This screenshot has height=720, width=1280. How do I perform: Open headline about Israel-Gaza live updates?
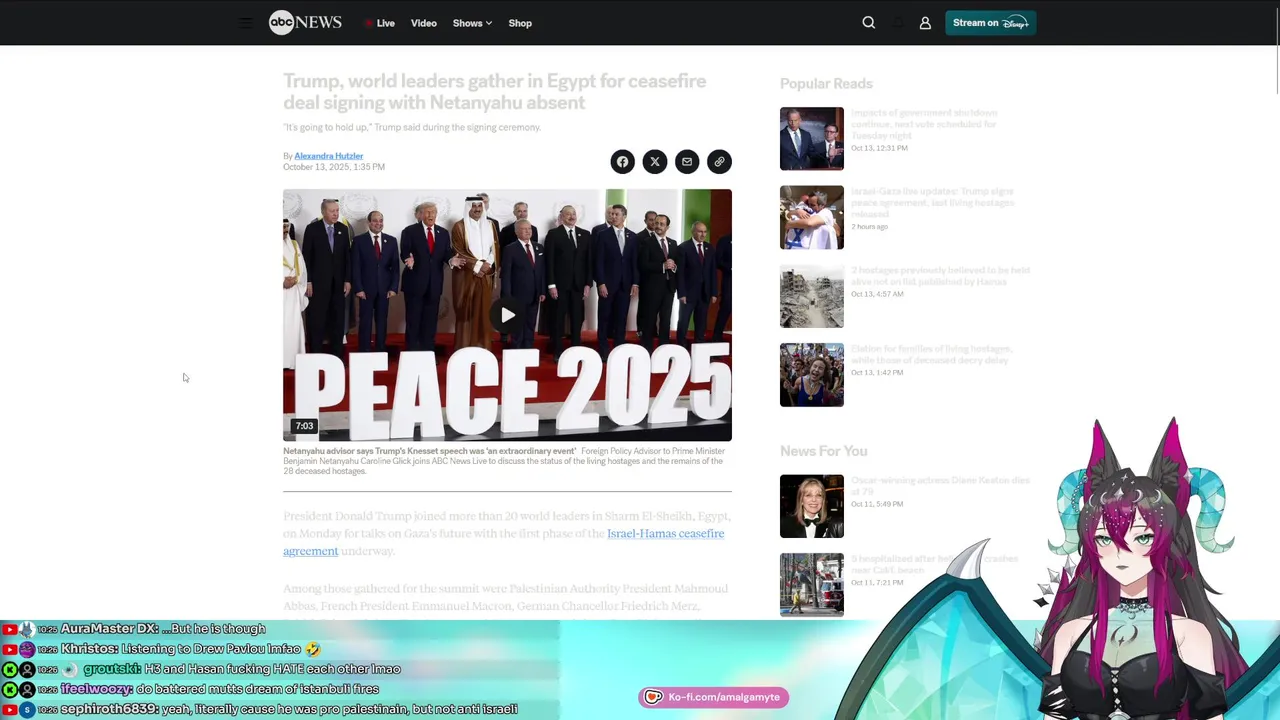click(x=932, y=202)
